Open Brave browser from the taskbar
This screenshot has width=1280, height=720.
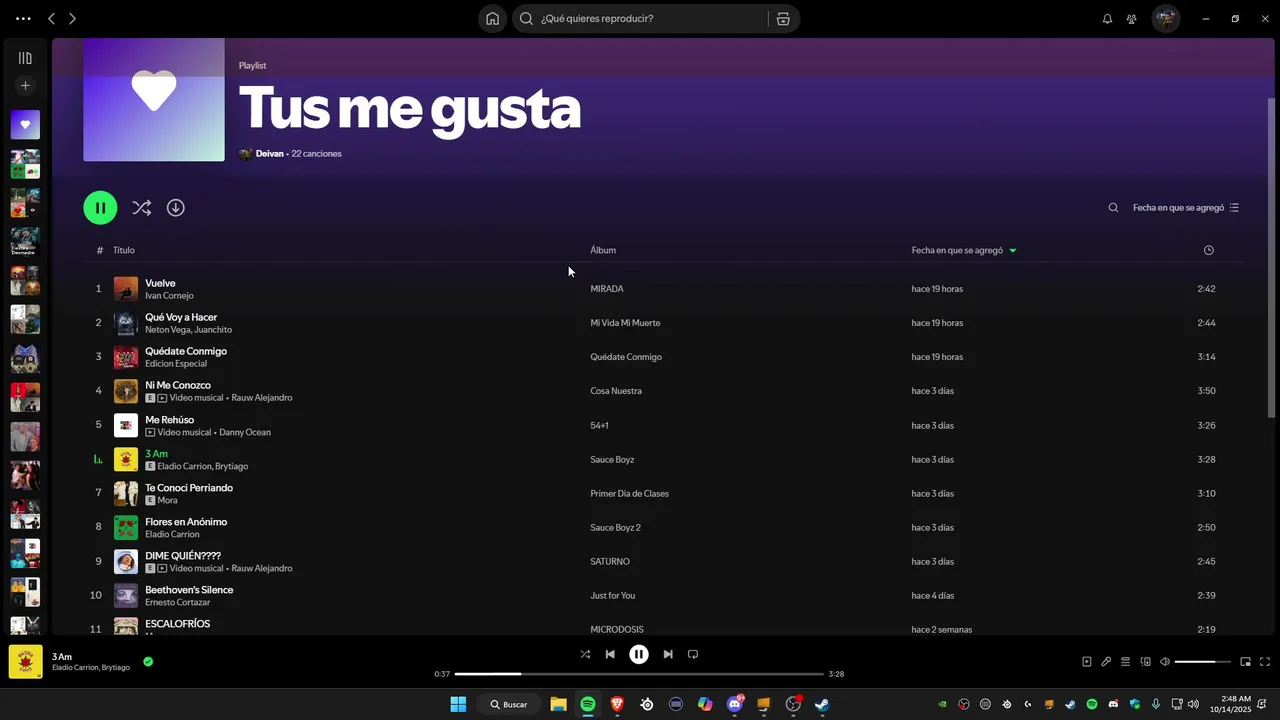click(x=617, y=704)
